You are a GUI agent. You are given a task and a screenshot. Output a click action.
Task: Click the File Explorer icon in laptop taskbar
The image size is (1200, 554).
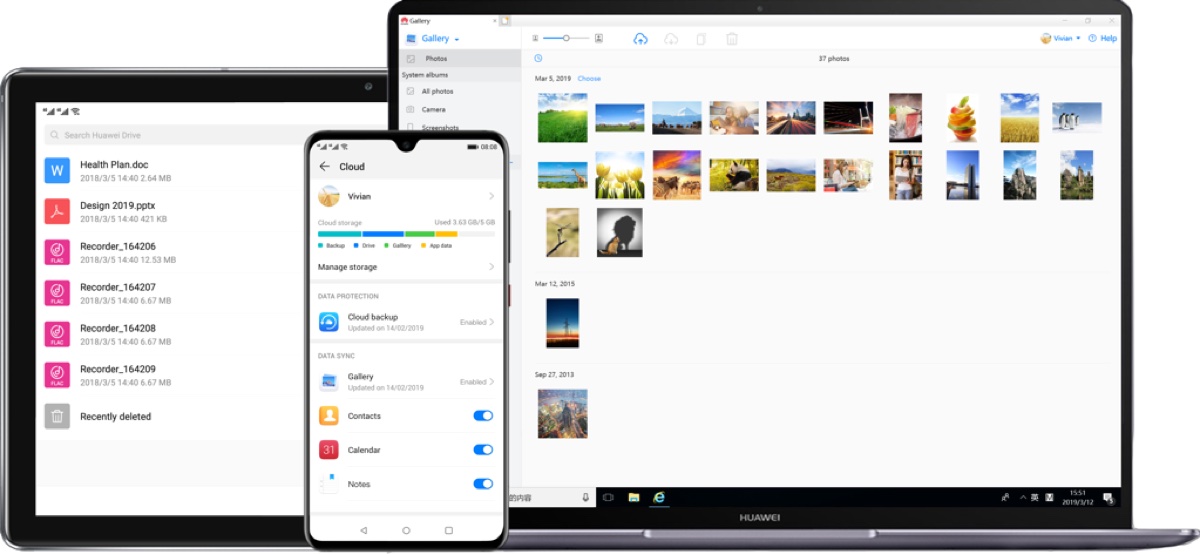[x=633, y=497]
